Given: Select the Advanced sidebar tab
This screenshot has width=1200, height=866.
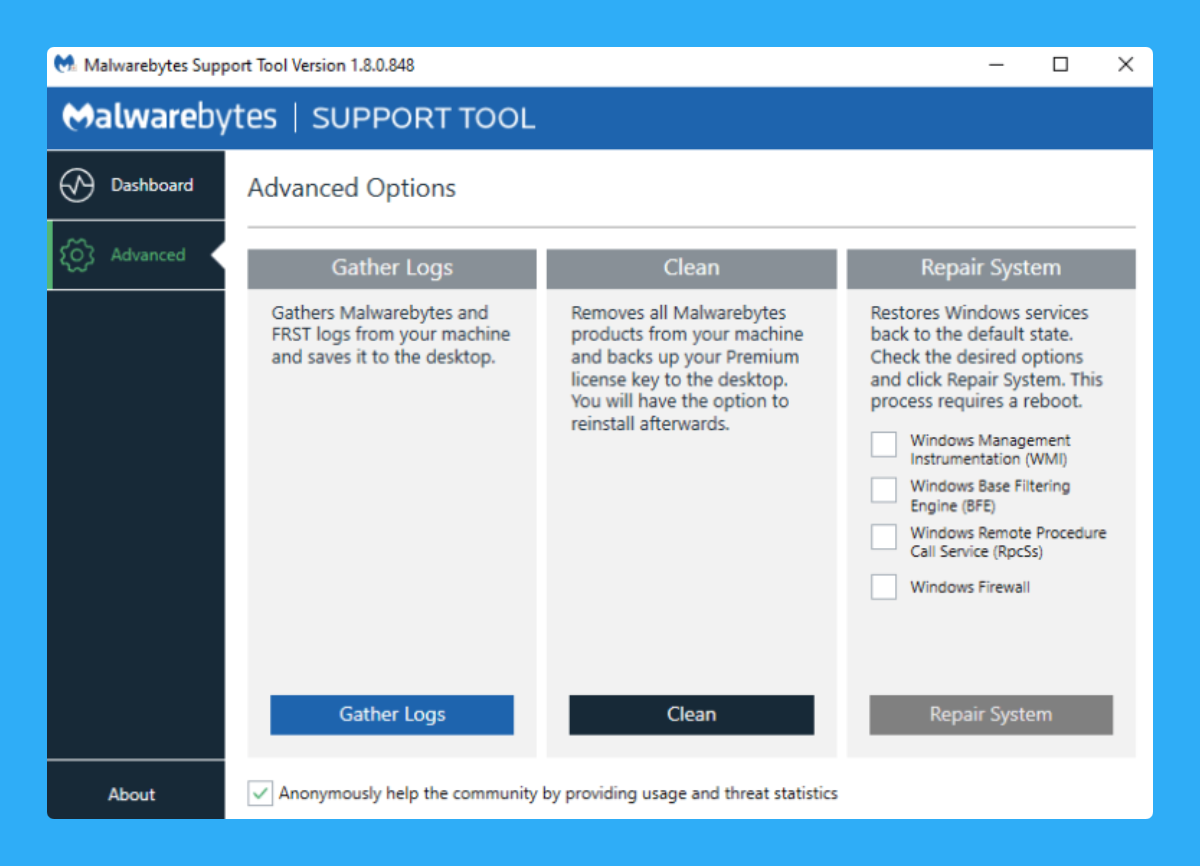Looking at the screenshot, I should pyautogui.click(x=136, y=255).
